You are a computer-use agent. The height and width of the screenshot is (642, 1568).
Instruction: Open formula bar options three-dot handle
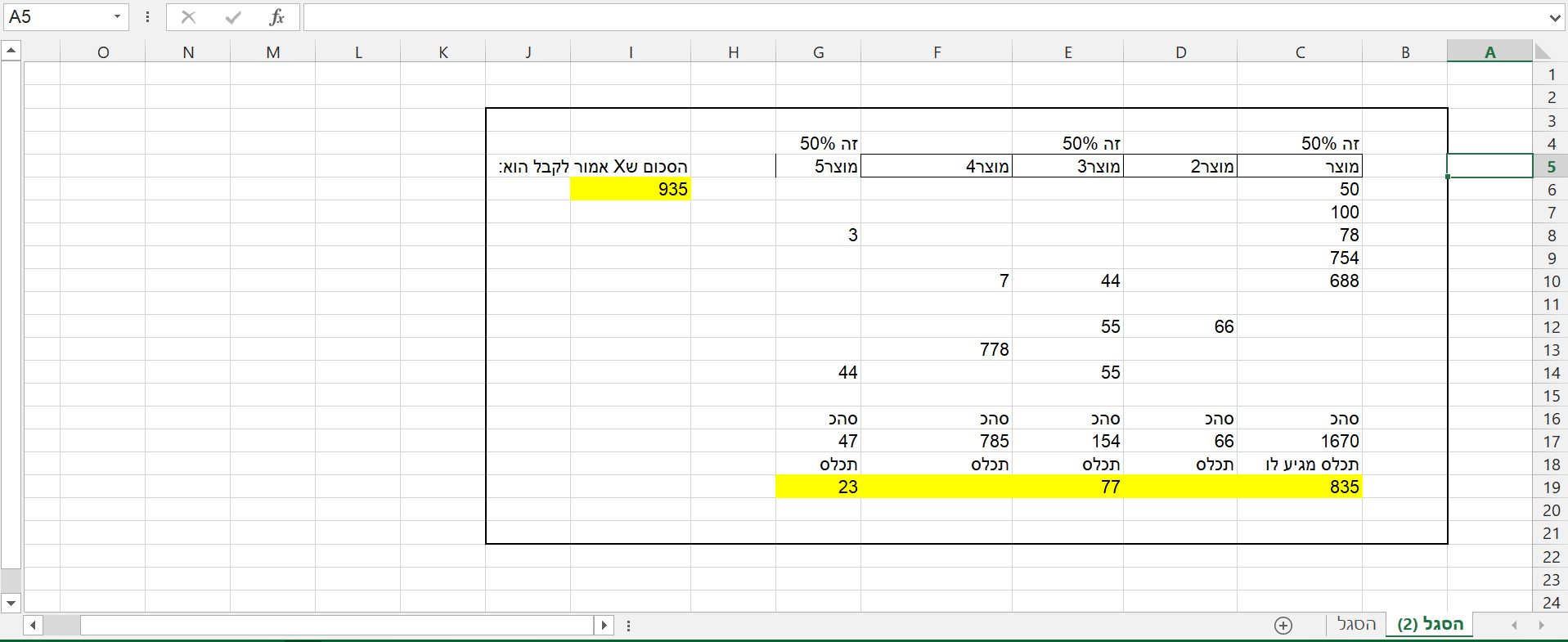click(x=147, y=17)
